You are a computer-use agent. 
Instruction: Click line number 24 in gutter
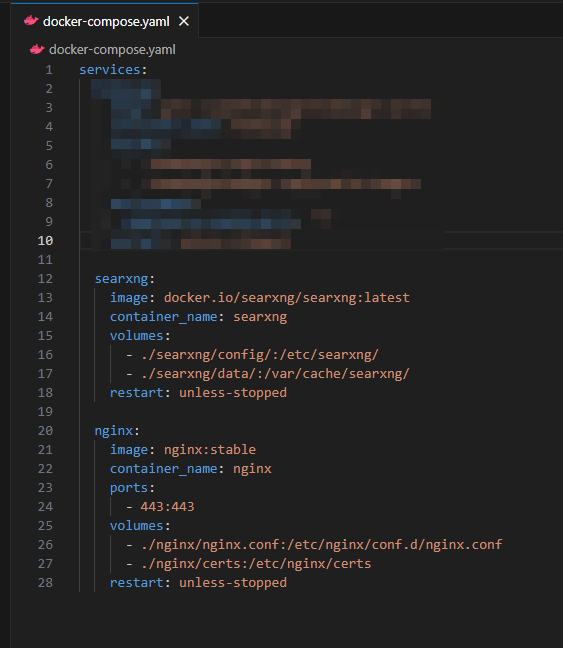coord(45,507)
